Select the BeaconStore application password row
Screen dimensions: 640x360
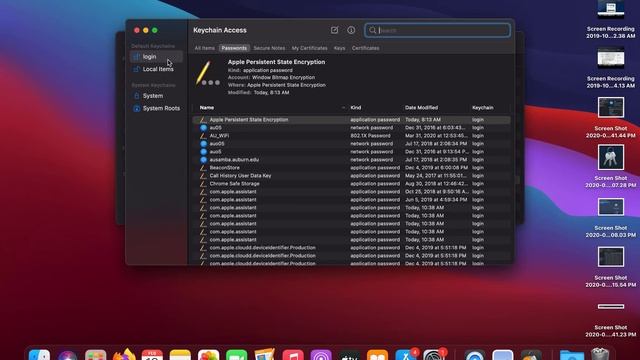351,168
